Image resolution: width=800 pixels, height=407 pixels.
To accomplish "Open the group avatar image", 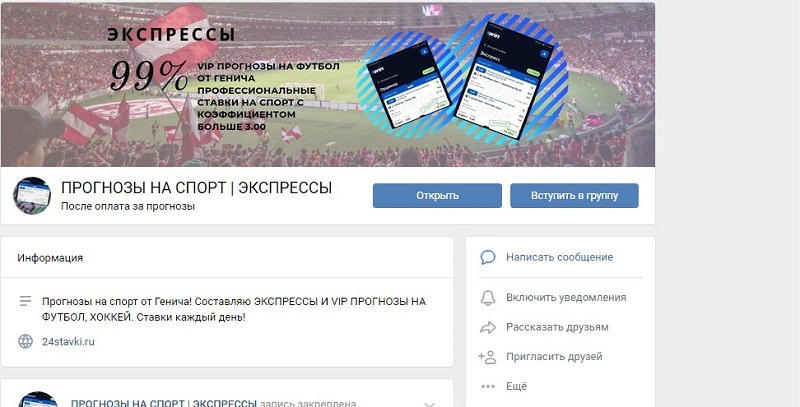I will click(x=32, y=195).
